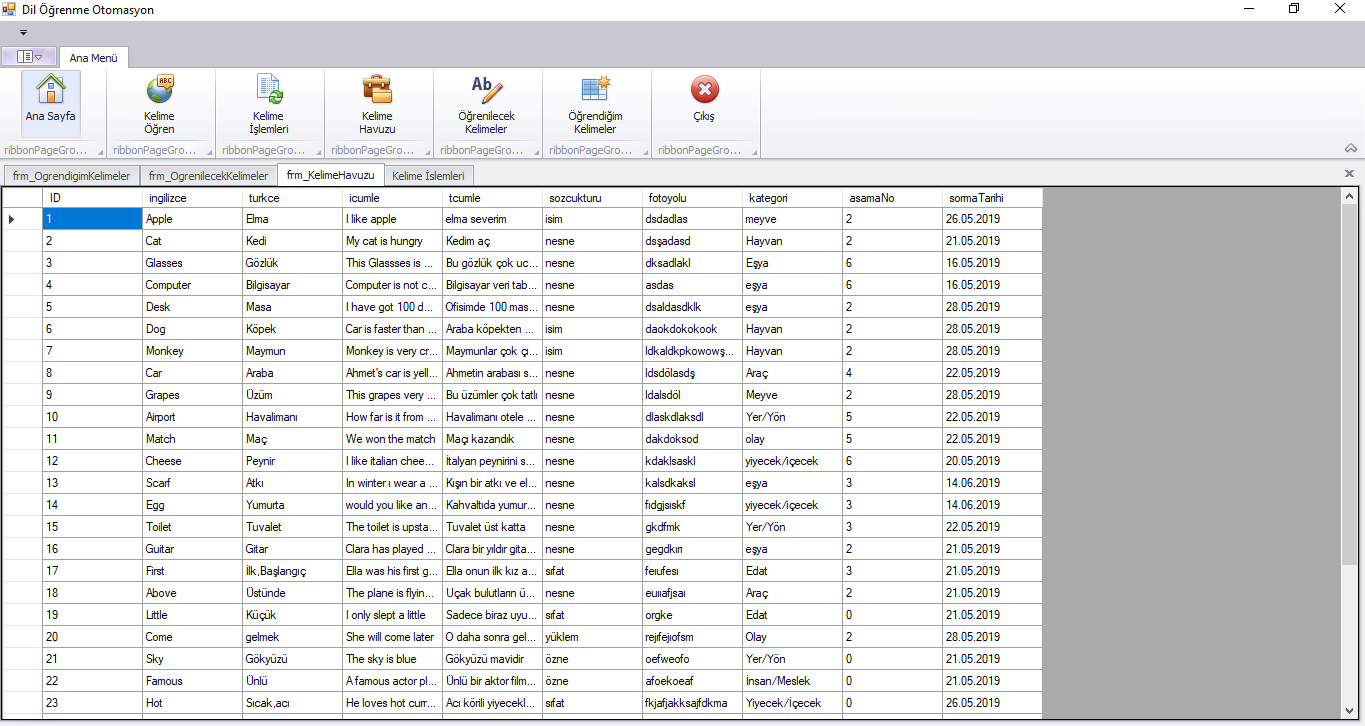The width and height of the screenshot is (1365, 726).
Task: Click the Kelime Havuzu toolbox icon
Action: [377, 100]
